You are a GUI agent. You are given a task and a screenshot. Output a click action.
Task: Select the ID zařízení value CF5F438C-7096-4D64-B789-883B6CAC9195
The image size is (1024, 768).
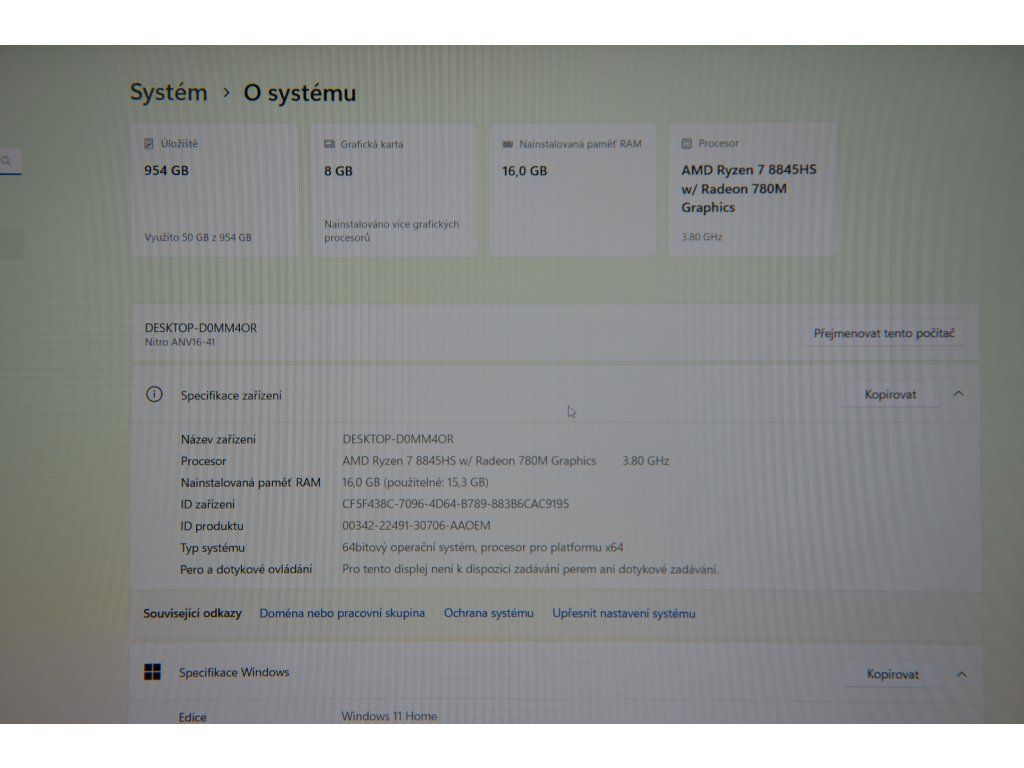coord(455,504)
